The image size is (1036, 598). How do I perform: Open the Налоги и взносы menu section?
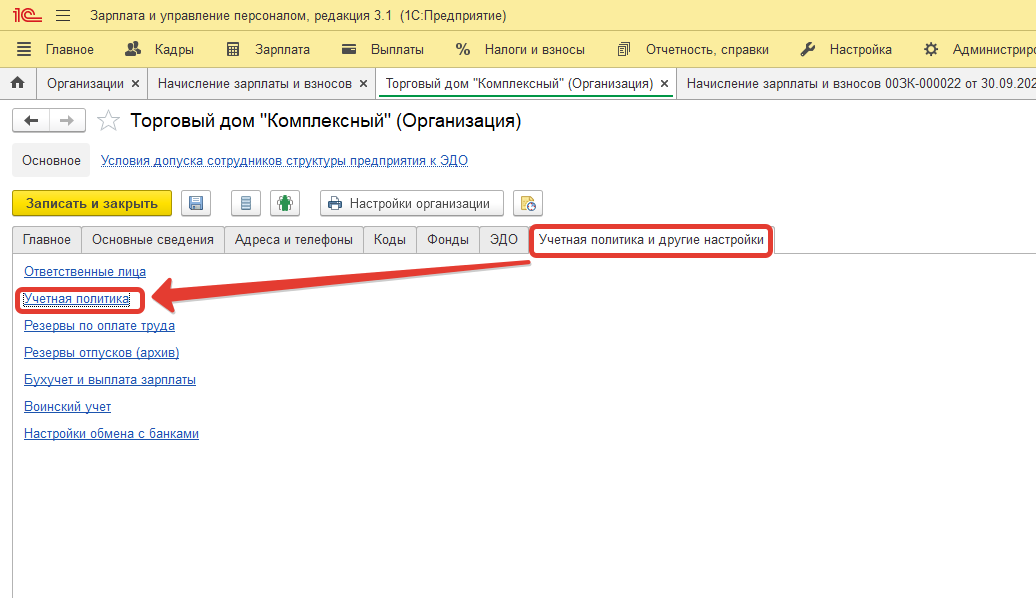pos(521,49)
